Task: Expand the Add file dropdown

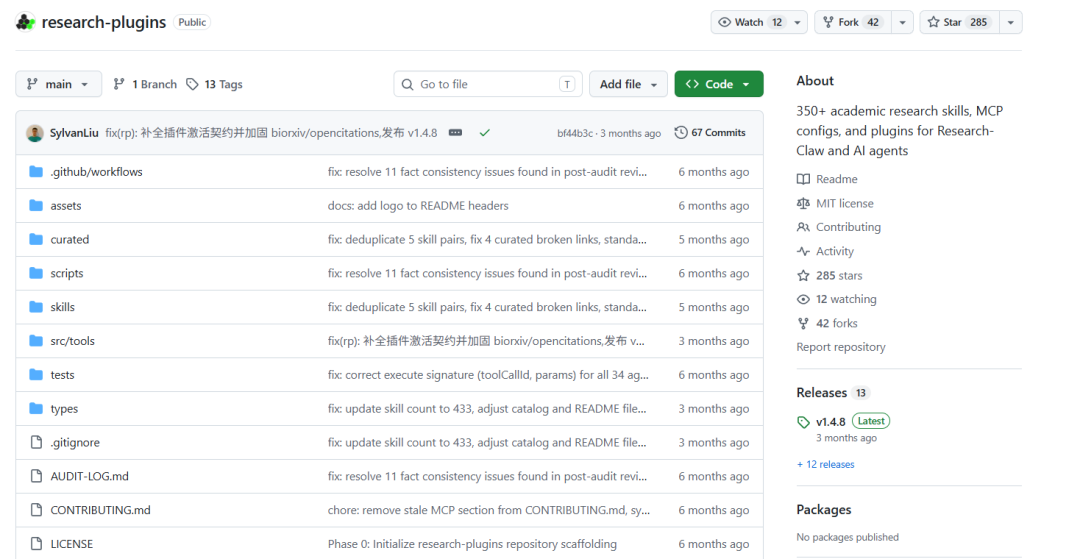Action: (x=628, y=84)
